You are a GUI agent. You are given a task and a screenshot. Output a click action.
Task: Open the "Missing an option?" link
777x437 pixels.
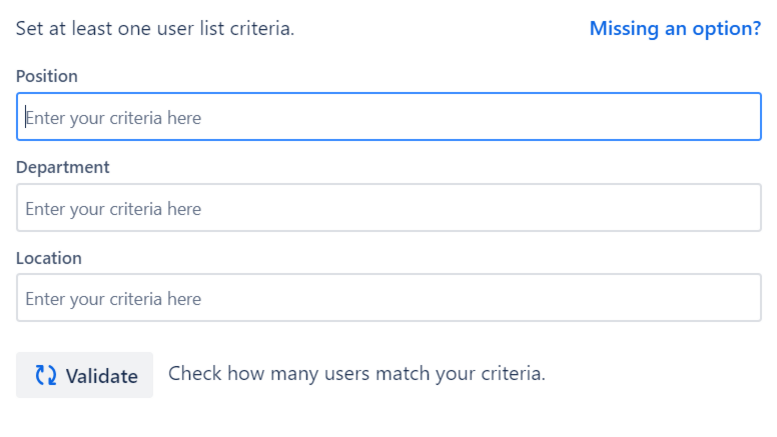(x=675, y=28)
